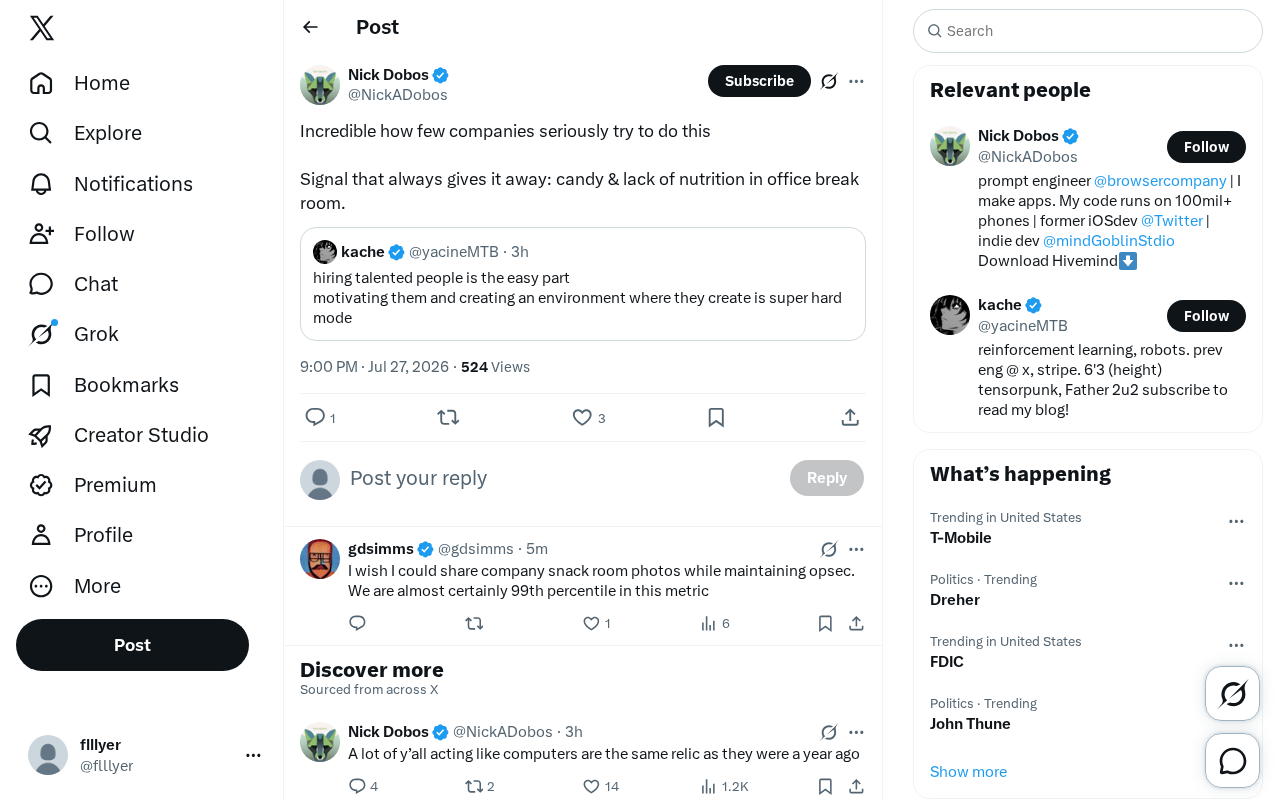View analytics of gdsimms's reply
1280x800 pixels.
[x=715, y=623]
